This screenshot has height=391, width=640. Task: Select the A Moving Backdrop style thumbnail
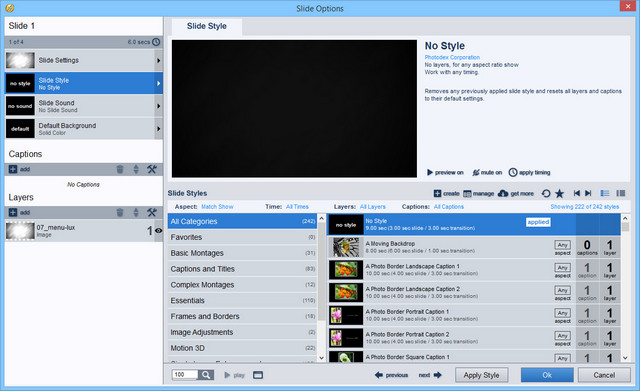[346, 247]
